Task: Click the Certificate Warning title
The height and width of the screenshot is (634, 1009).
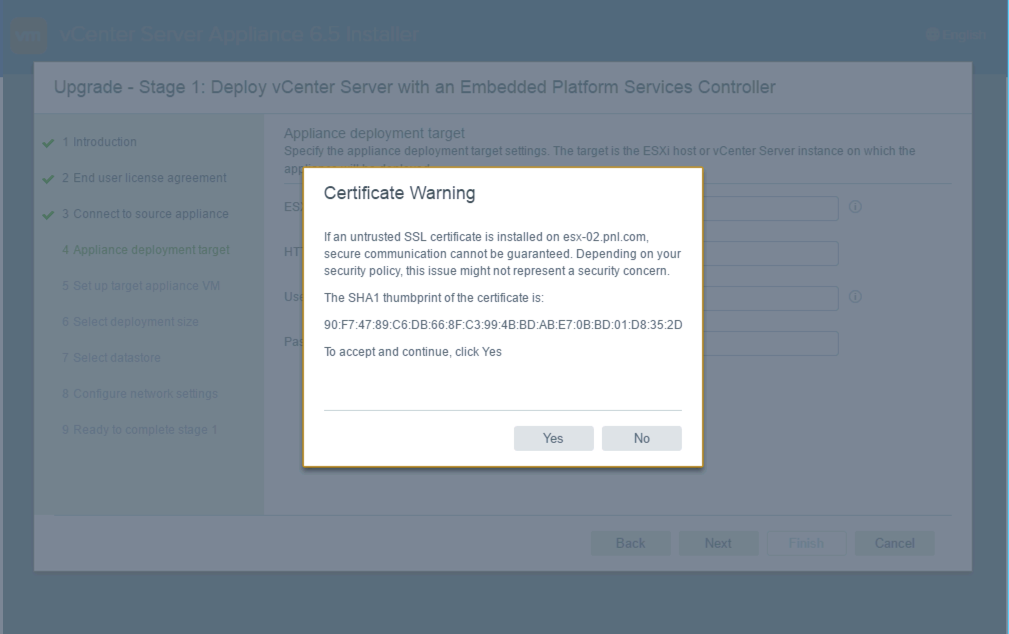Action: click(x=400, y=193)
